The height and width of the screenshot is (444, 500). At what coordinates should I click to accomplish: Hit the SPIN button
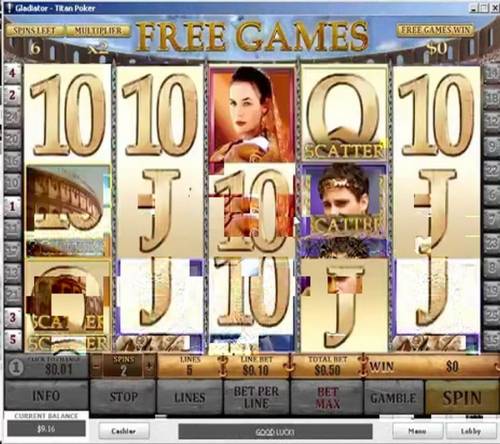(462, 398)
